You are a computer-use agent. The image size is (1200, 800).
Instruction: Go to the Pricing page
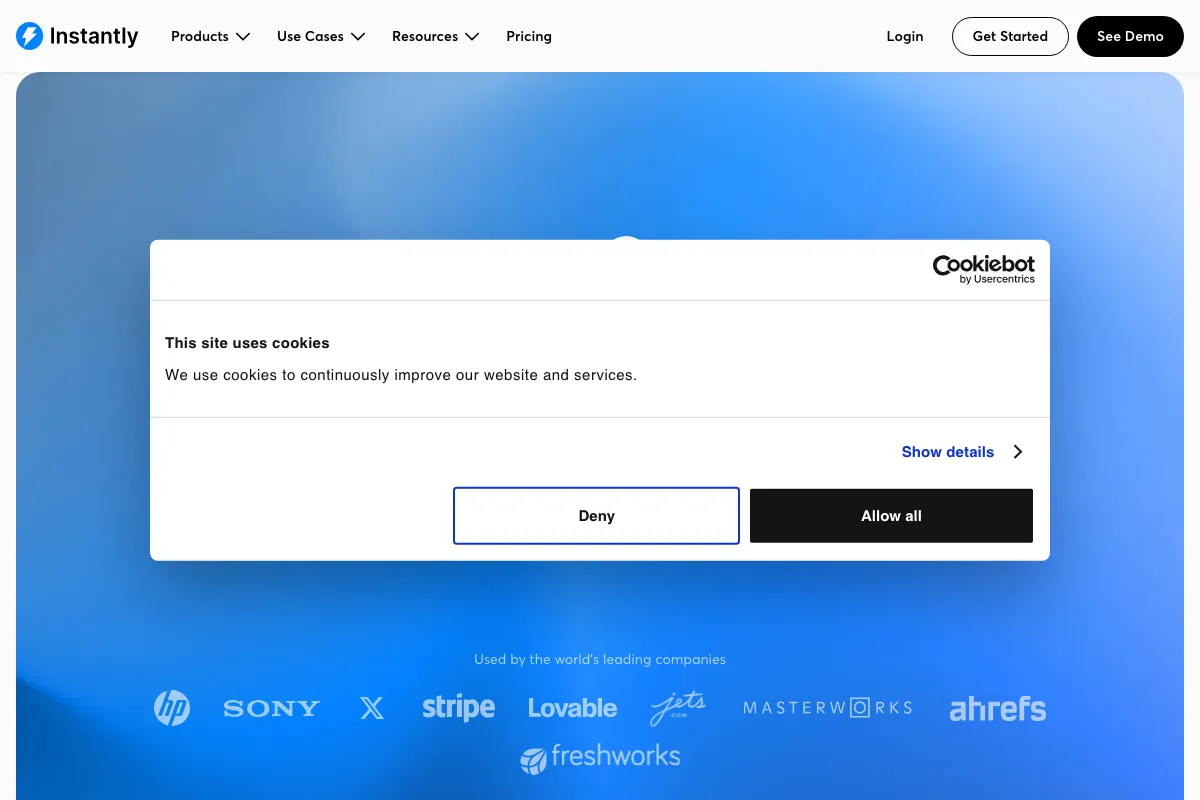click(x=529, y=36)
